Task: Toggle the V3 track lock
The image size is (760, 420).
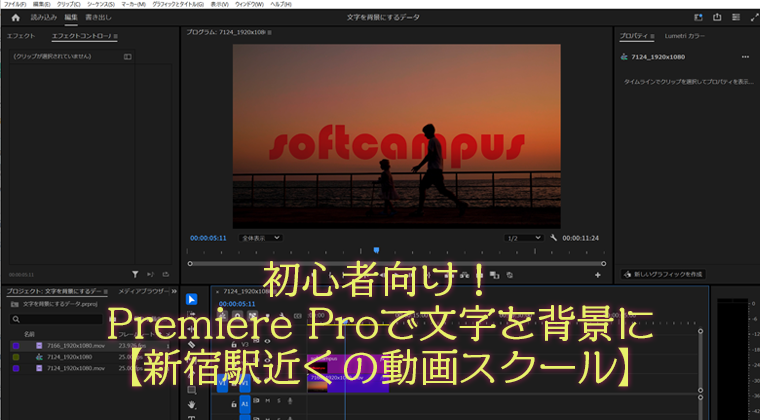Action: click(234, 344)
